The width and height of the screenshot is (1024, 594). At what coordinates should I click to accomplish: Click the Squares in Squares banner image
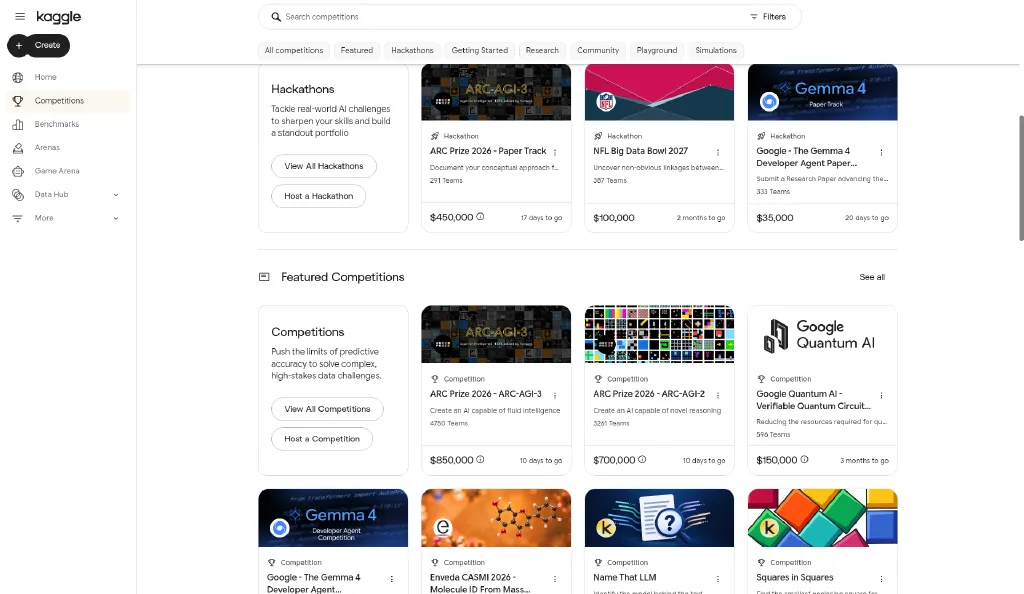822,518
